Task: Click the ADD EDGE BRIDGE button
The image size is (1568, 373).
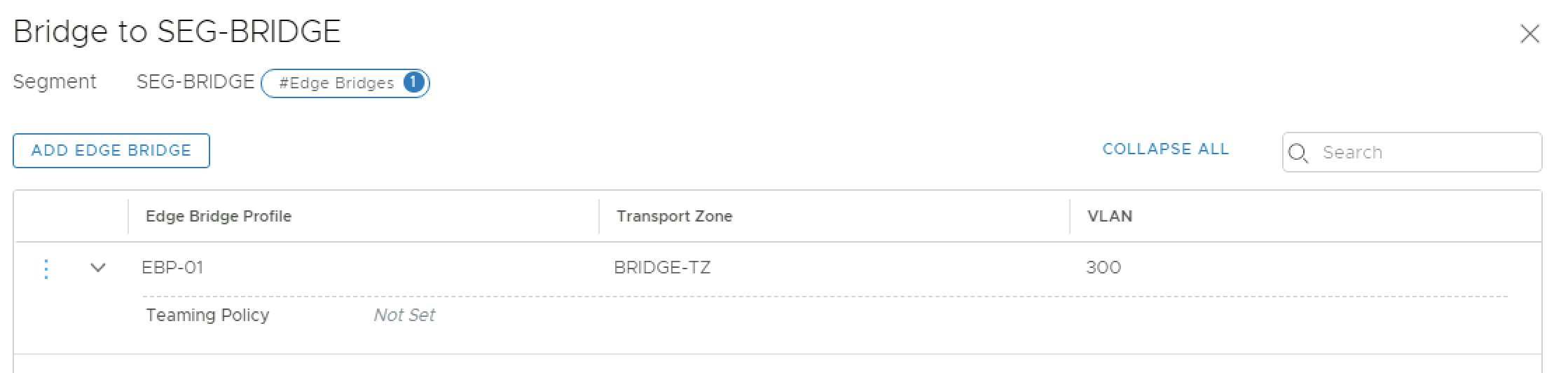Action: (x=111, y=151)
